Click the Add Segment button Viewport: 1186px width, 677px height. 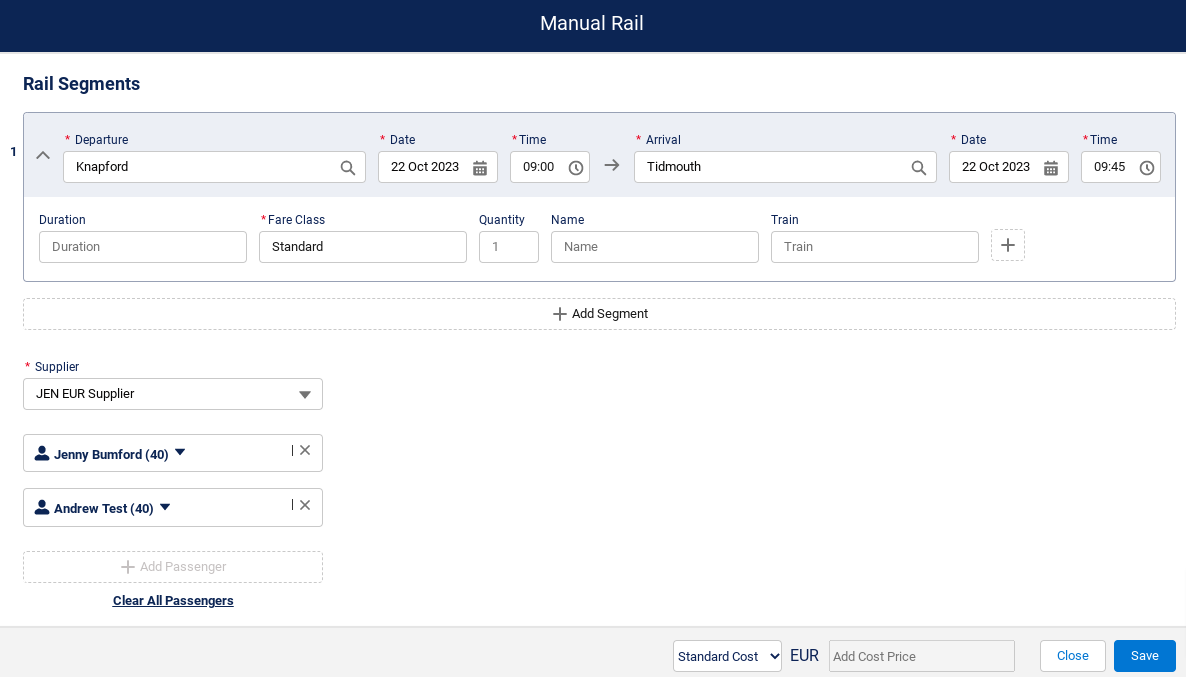[x=600, y=314]
